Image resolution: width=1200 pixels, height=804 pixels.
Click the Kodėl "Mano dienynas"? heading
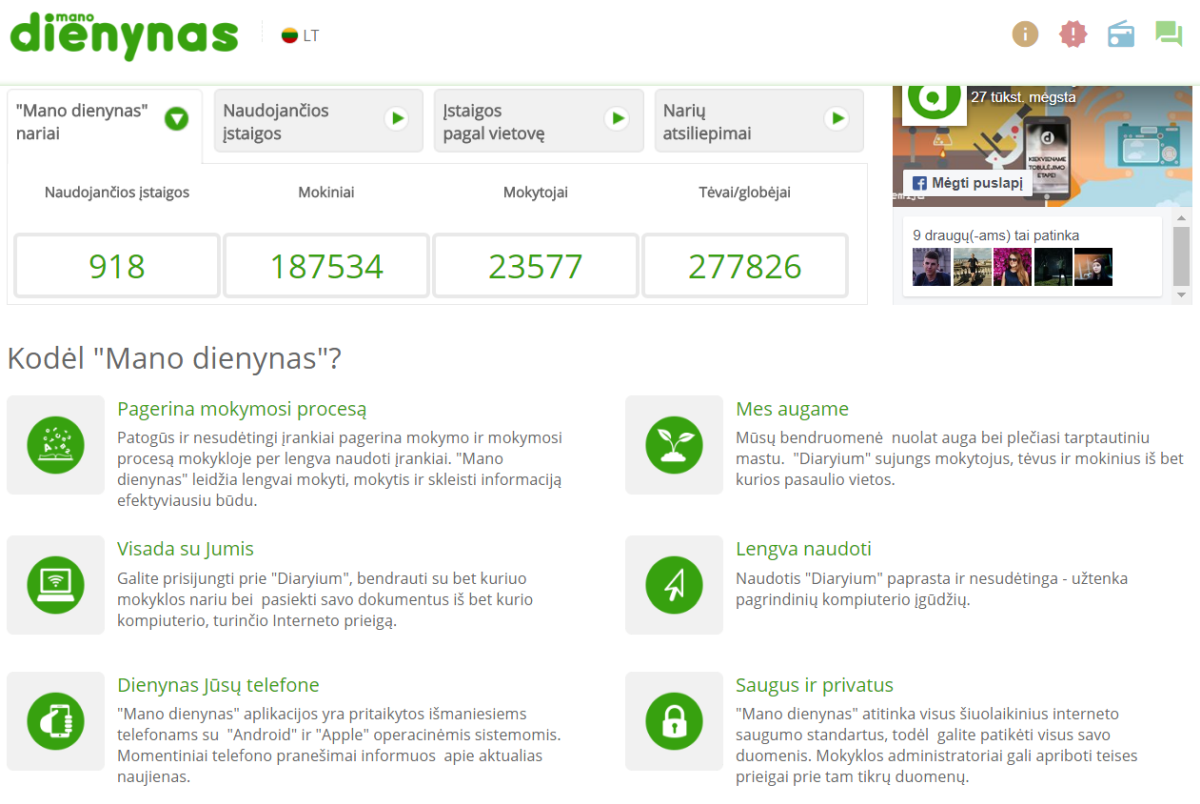coord(175,358)
